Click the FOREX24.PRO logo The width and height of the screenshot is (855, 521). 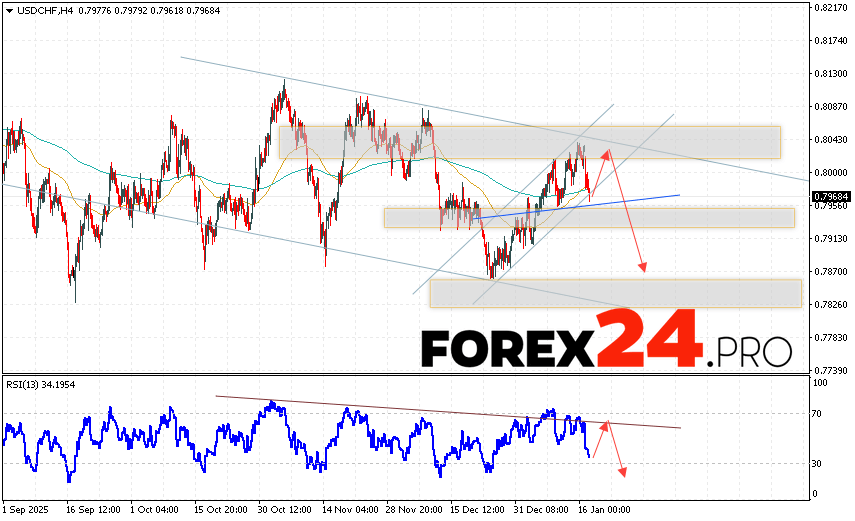coord(605,343)
